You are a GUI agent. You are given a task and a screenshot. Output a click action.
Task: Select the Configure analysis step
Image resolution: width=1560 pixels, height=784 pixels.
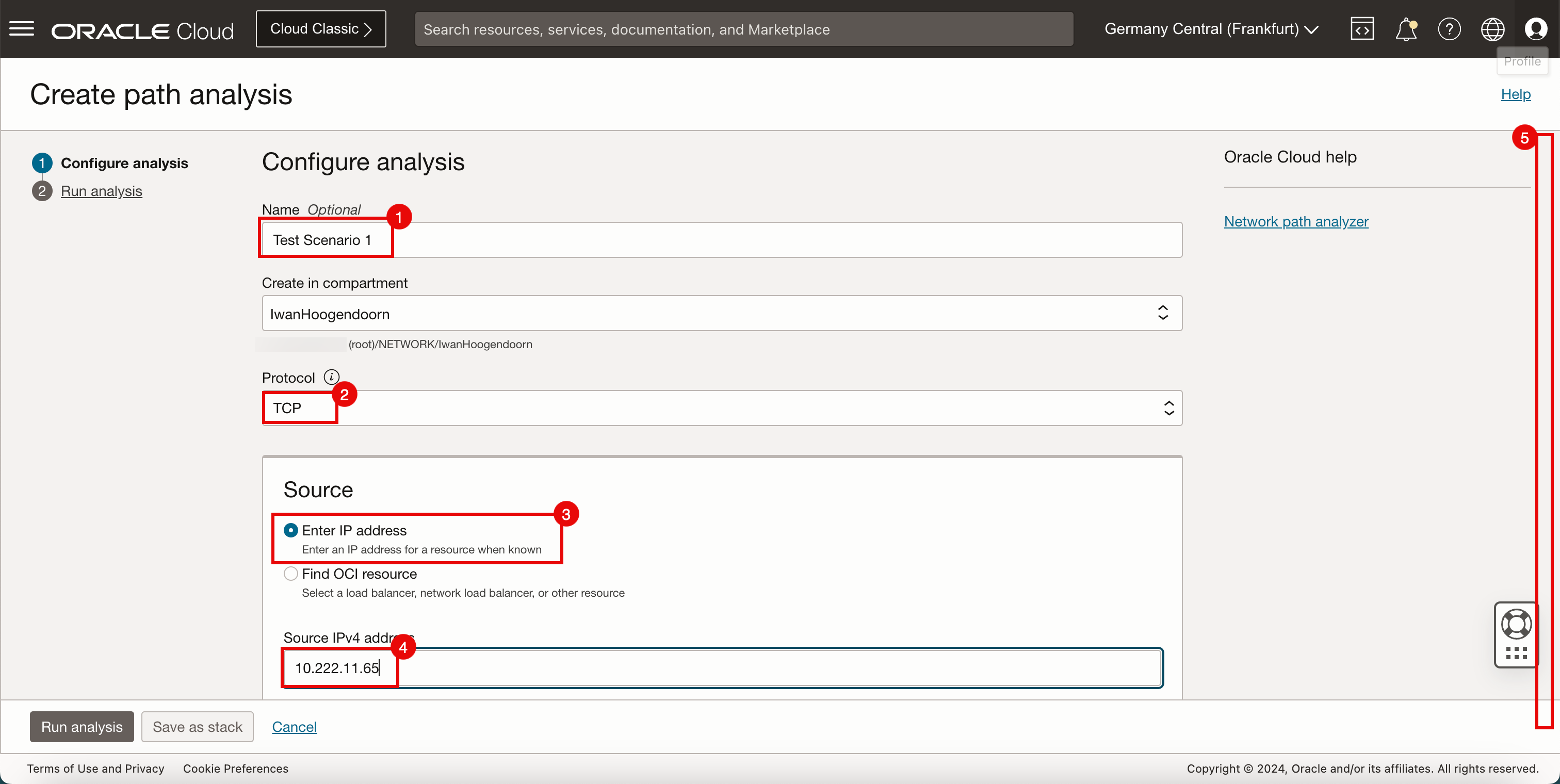tap(124, 164)
